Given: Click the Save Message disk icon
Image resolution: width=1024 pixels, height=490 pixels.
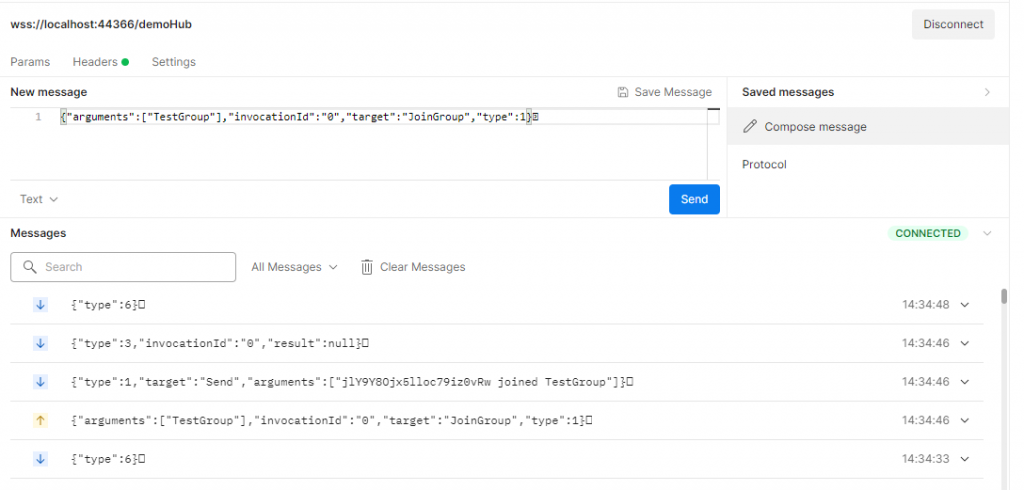Looking at the screenshot, I should tap(623, 92).
